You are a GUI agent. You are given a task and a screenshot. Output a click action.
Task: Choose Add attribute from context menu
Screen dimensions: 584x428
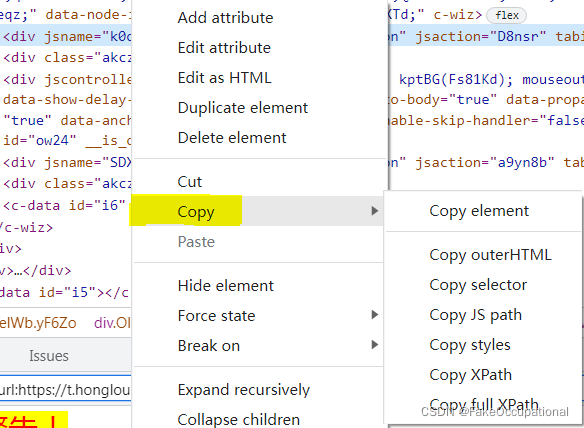point(225,18)
